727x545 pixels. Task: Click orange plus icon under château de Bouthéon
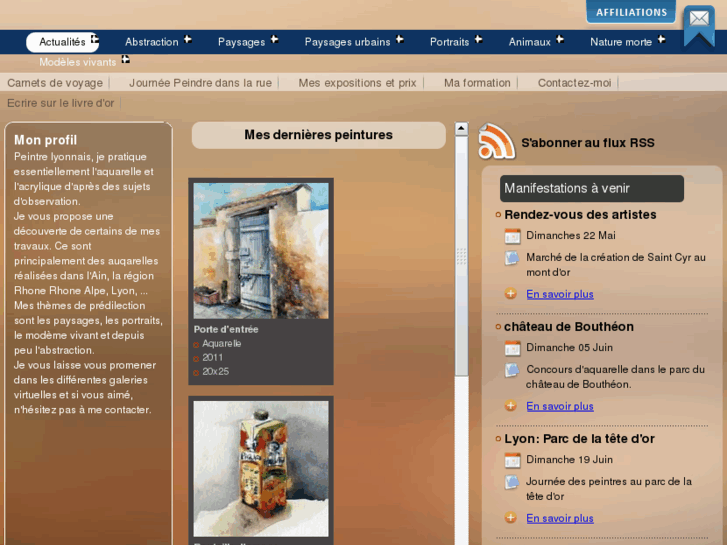510,406
